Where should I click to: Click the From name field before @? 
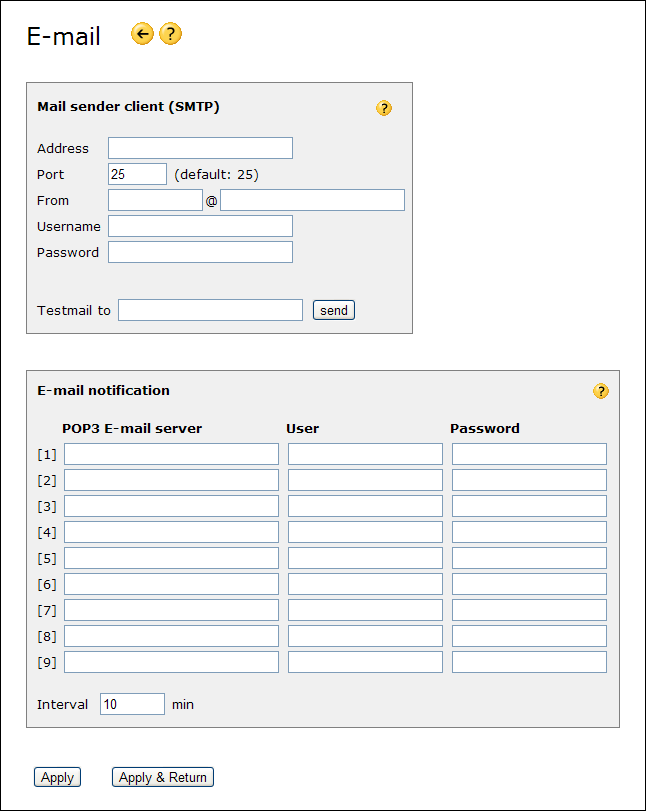coord(155,200)
